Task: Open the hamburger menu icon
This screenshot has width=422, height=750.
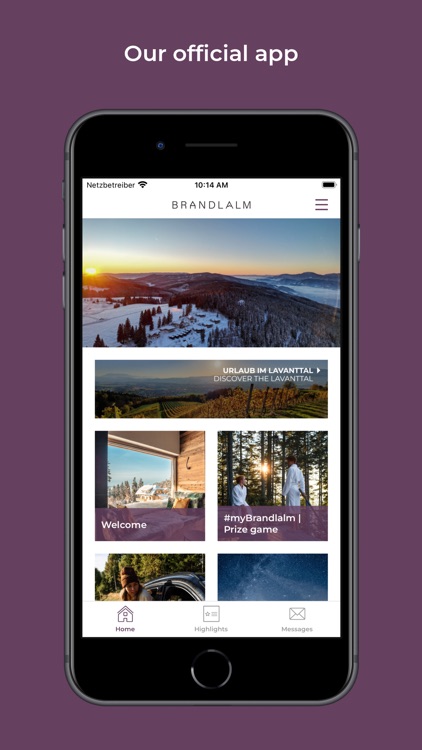Action: 322,205
